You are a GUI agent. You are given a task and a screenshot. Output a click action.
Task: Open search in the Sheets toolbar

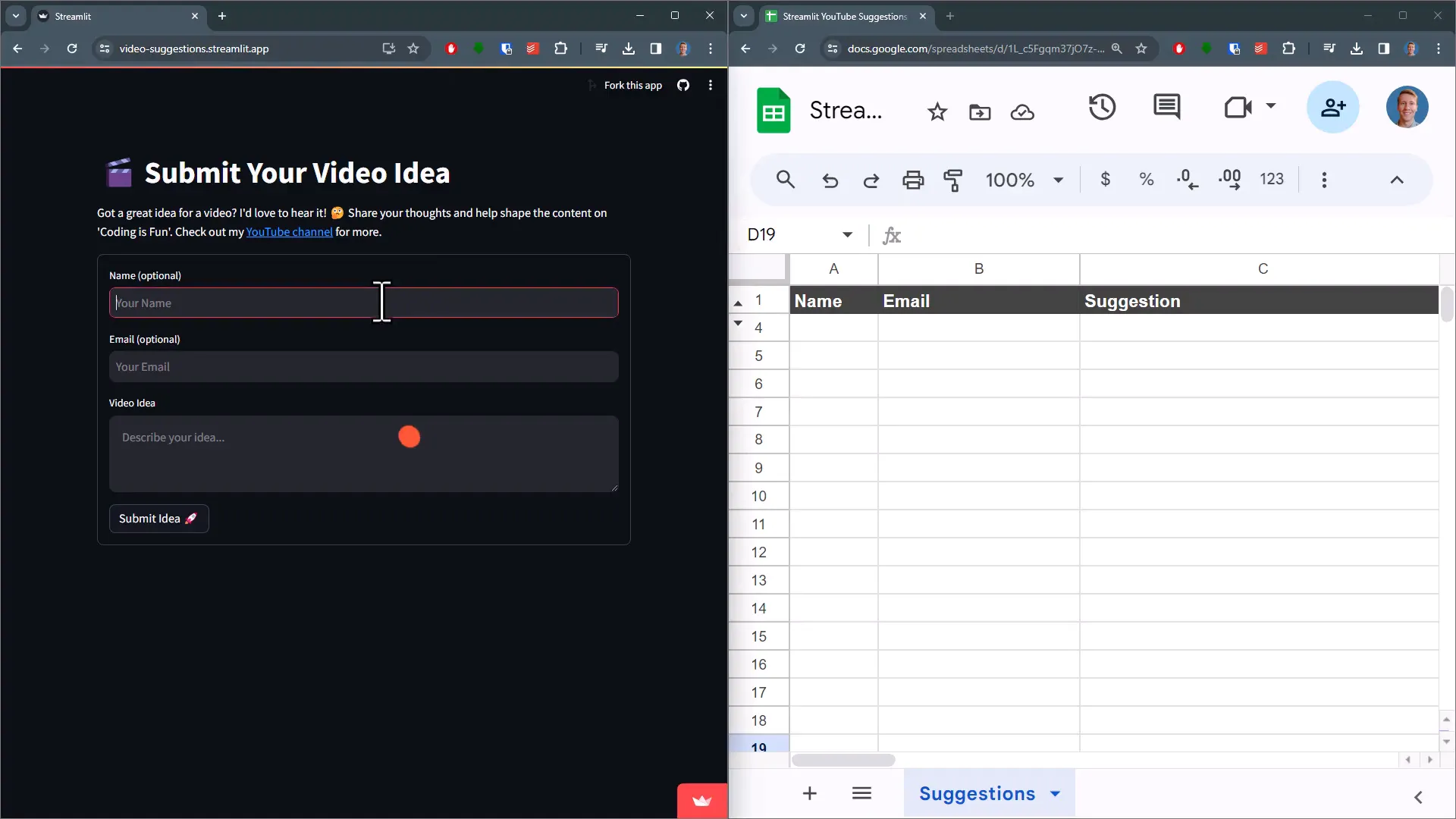click(786, 180)
